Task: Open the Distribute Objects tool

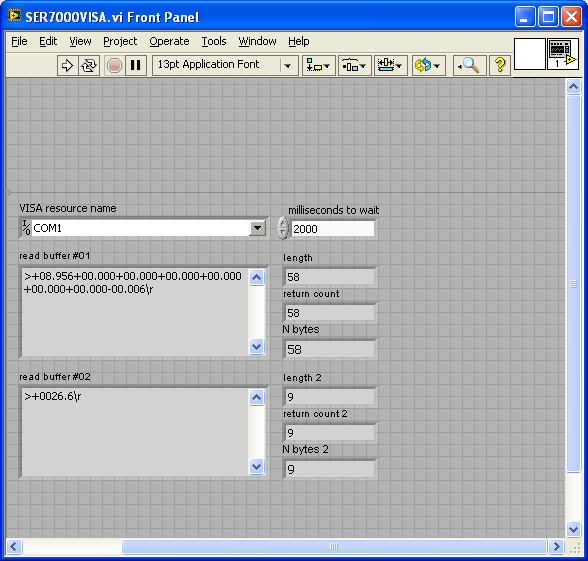Action: [x=354, y=66]
